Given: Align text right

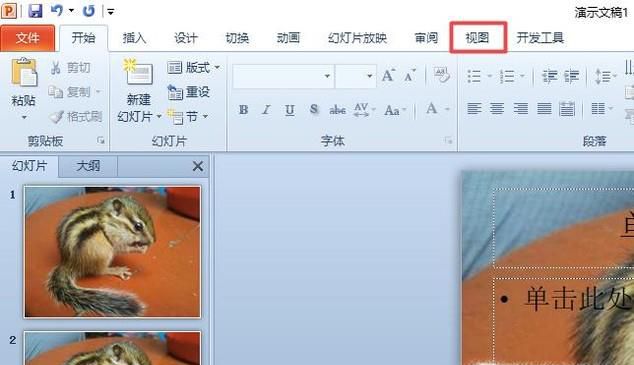Looking at the screenshot, I should pos(520,109).
